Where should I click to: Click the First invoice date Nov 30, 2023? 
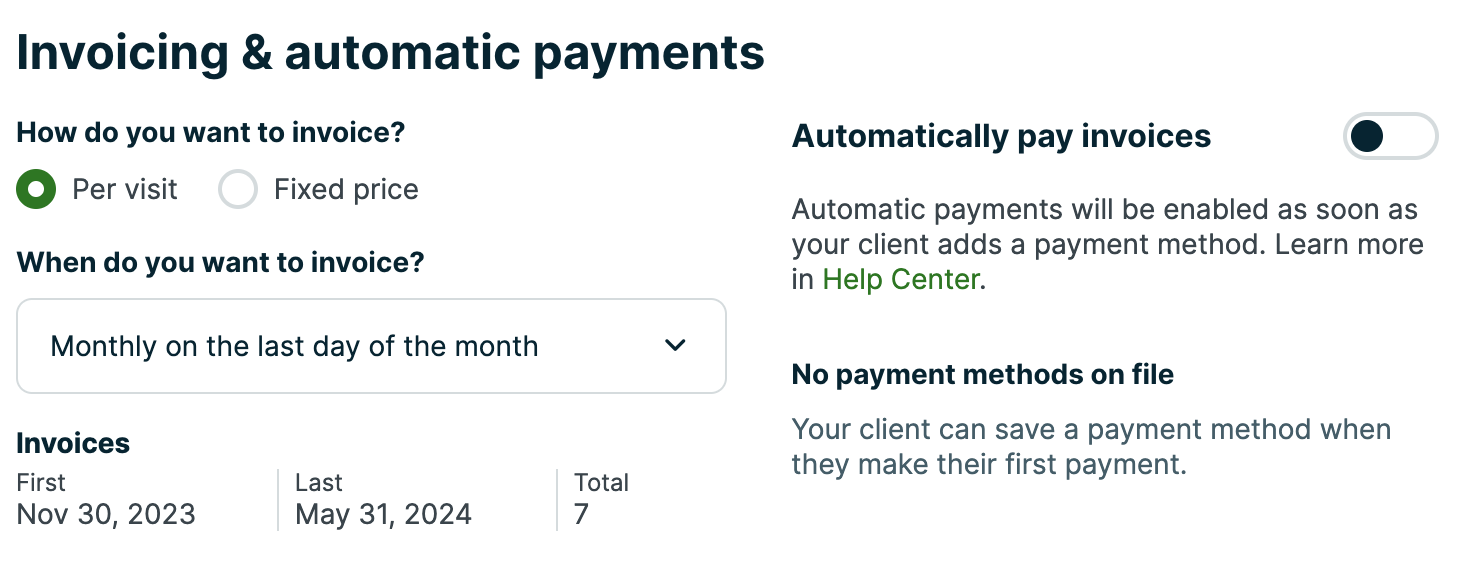106,514
